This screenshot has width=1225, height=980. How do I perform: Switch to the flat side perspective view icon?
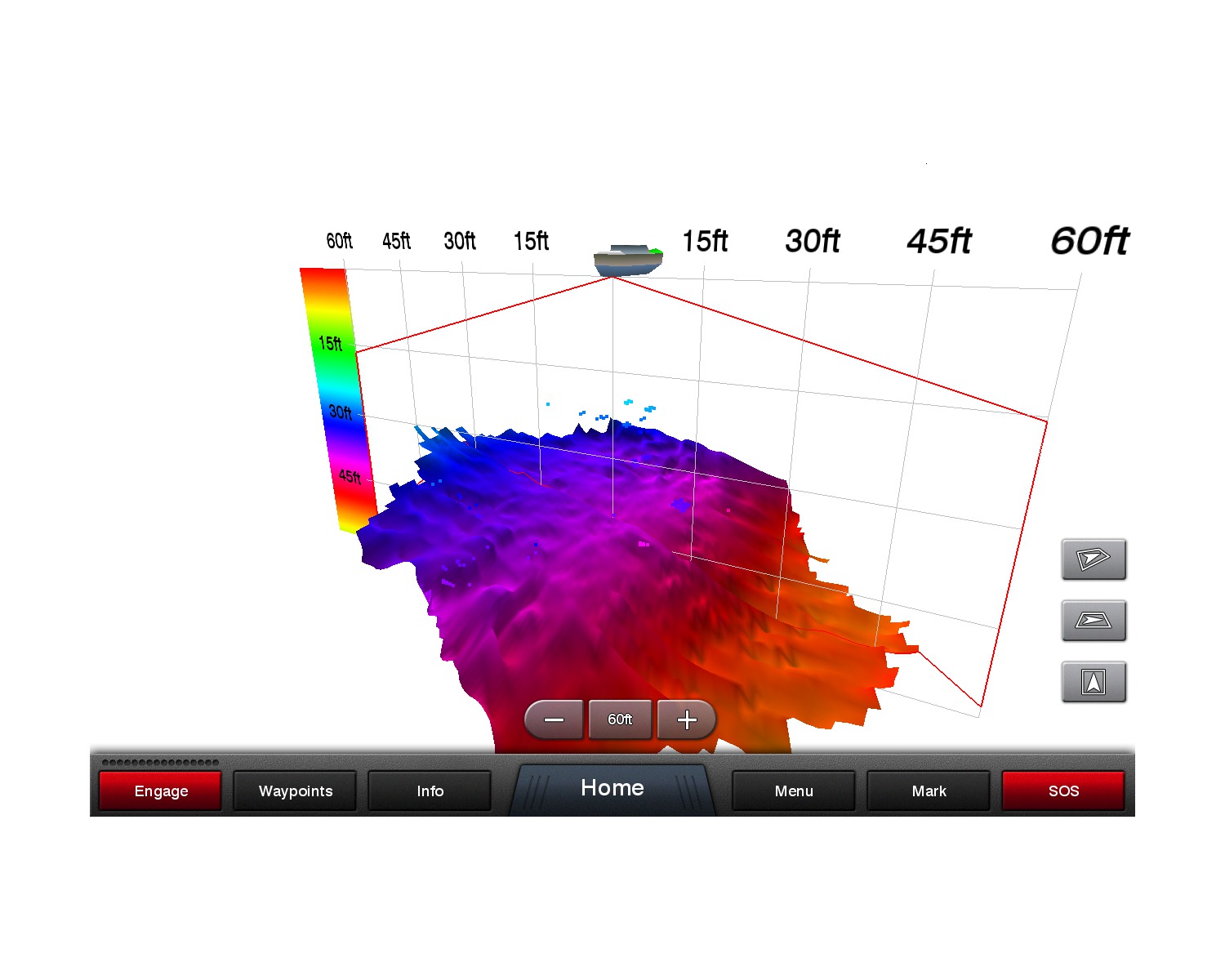click(1094, 621)
